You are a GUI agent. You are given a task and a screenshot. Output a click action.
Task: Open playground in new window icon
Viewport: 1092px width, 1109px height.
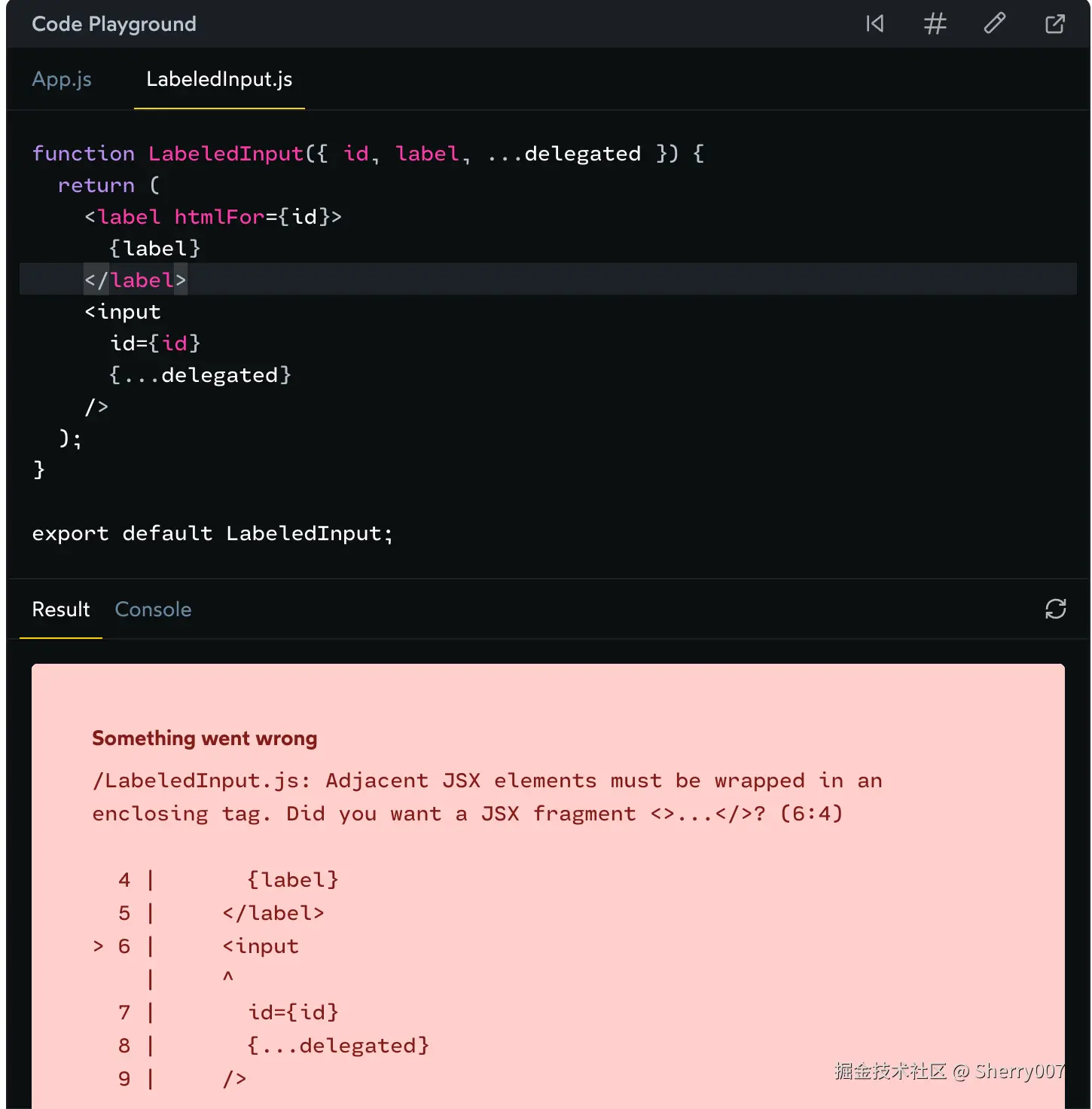pos(1055,24)
